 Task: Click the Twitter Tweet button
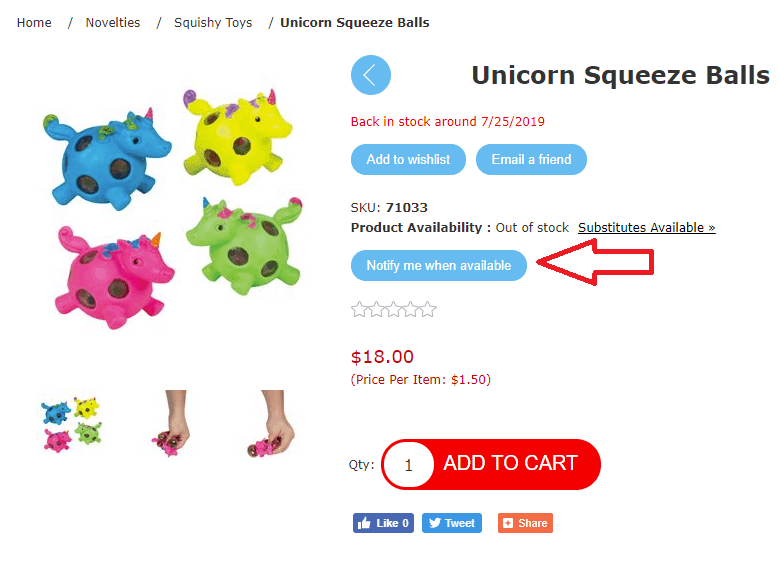coord(451,523)
